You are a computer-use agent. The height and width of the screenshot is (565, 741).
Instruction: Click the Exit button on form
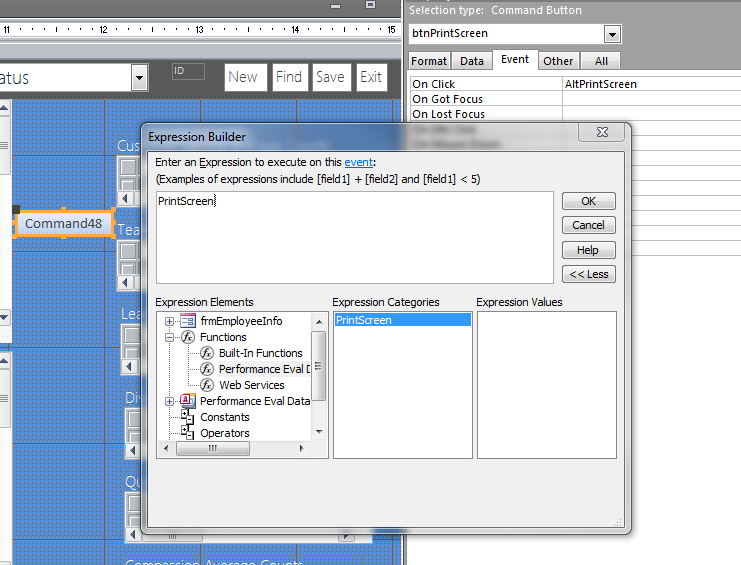pos(371,77)
